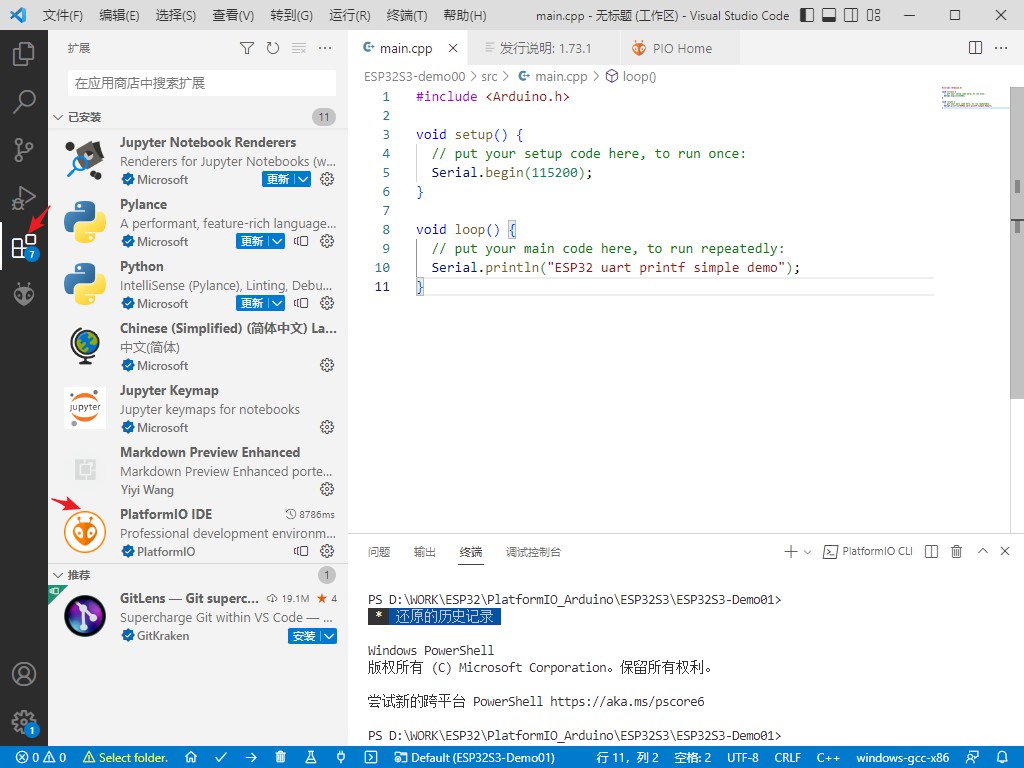Image resolution: width=1024 pixels, height=768 pixels.
Task: Open the Run and Debug view
Action: click(x=24, y=198)
